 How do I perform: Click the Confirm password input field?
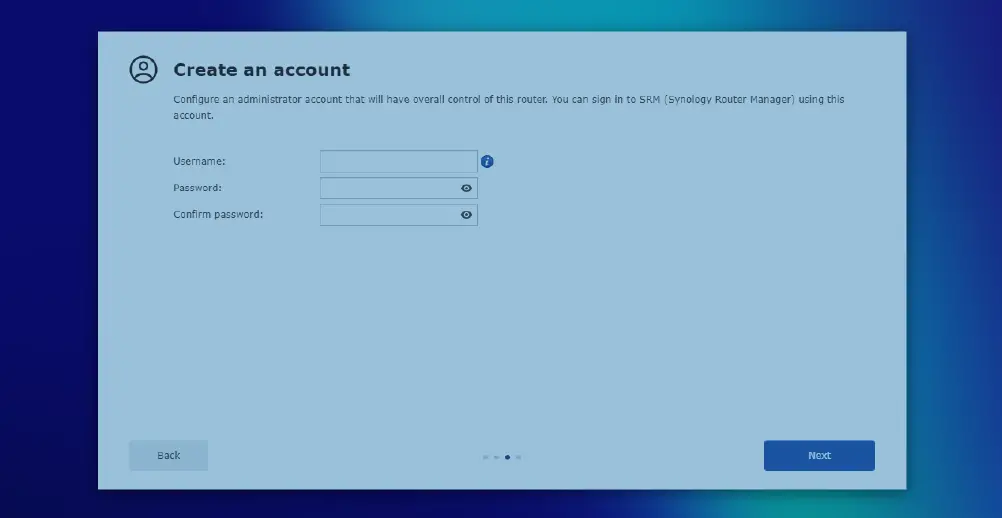click(399, 215)
